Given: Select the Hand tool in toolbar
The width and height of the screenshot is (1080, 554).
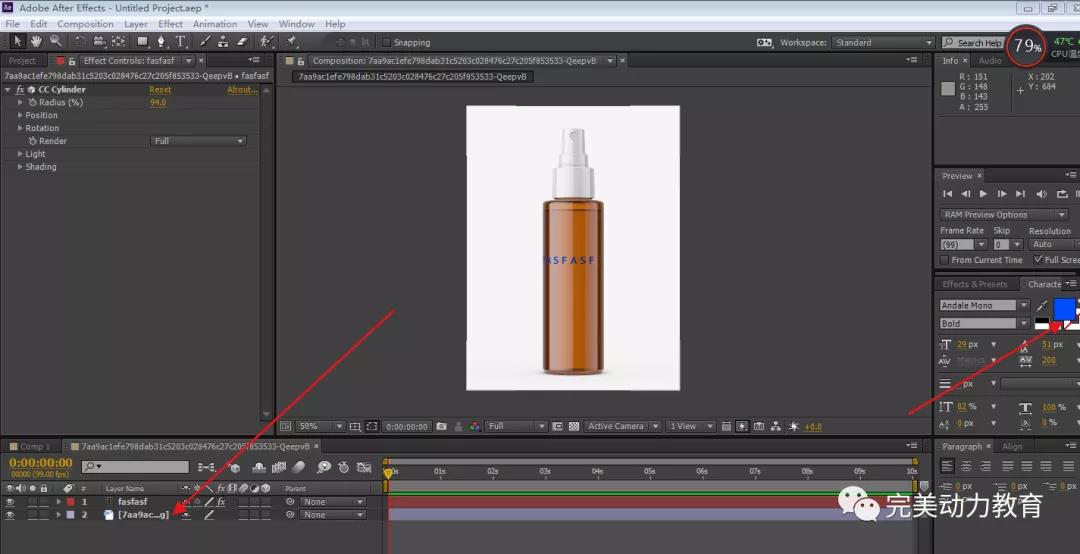Looking at the screenshot, I should point(36,42).
